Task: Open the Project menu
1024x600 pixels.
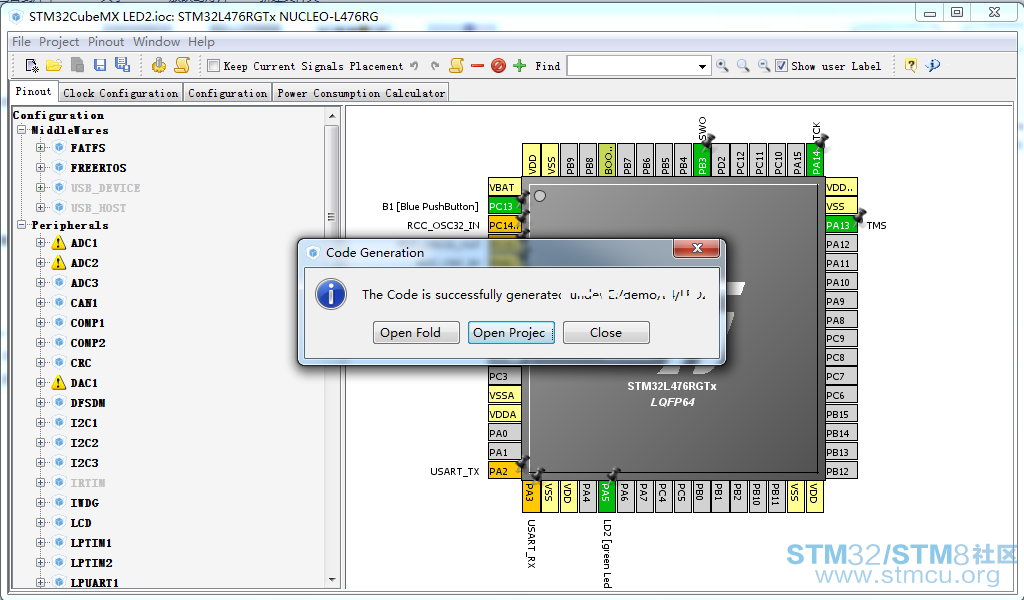Action: (59, 42)
